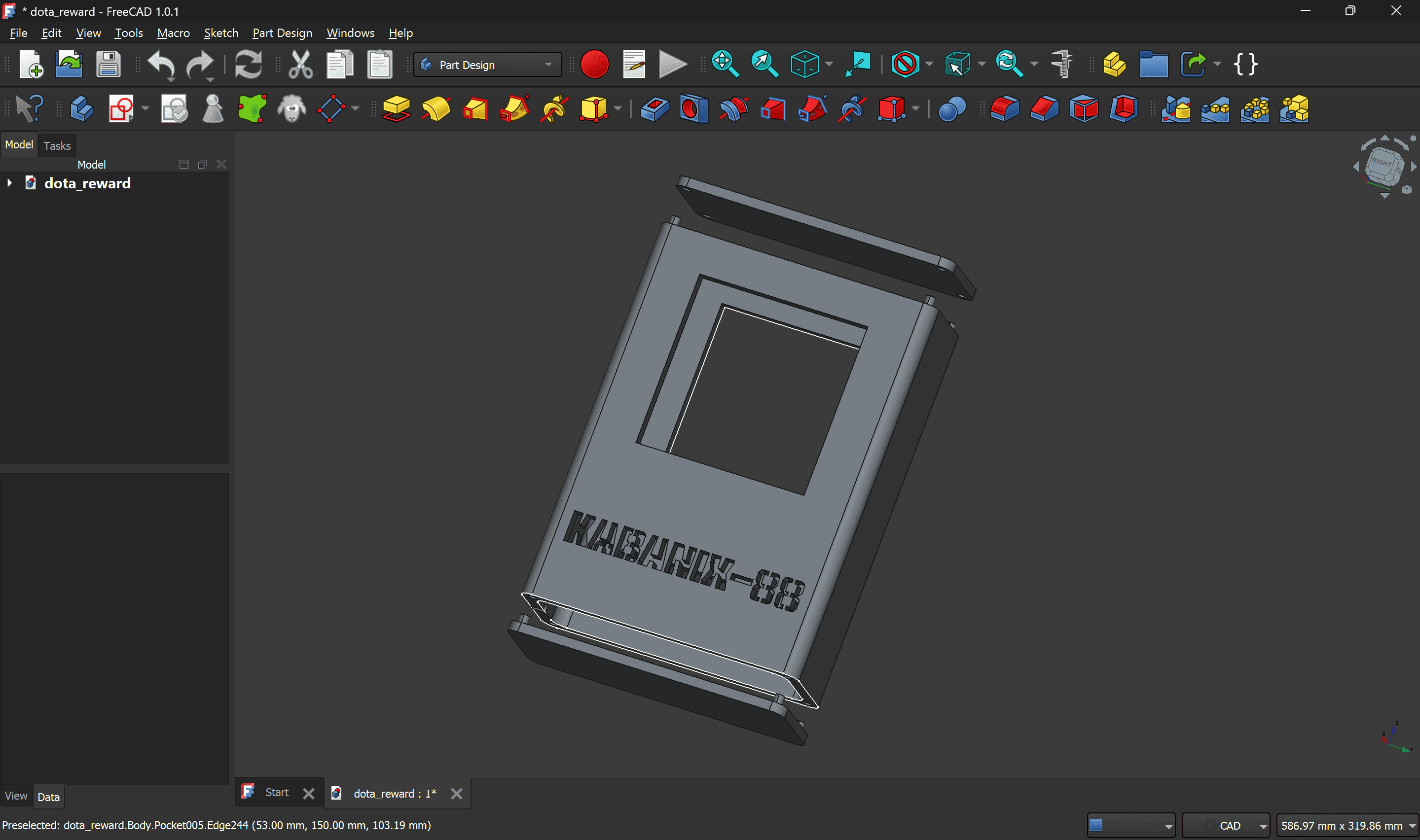This screenshot has width=1420, height=840.
Task: Open the Sketch menu
Action: pos(221,33)
